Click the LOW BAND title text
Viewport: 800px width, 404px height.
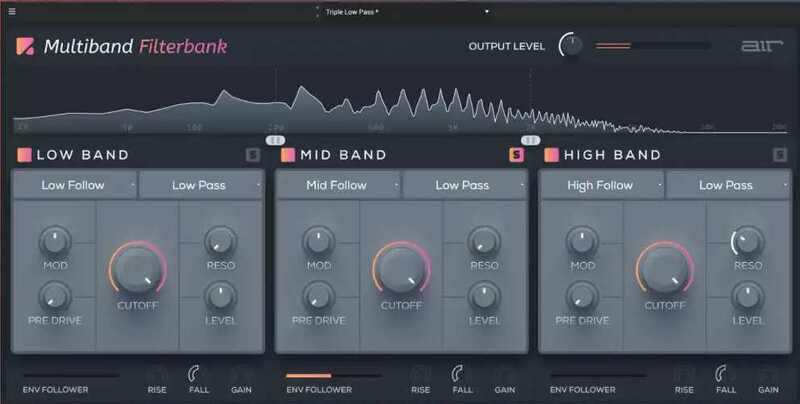tap(83, 155)
